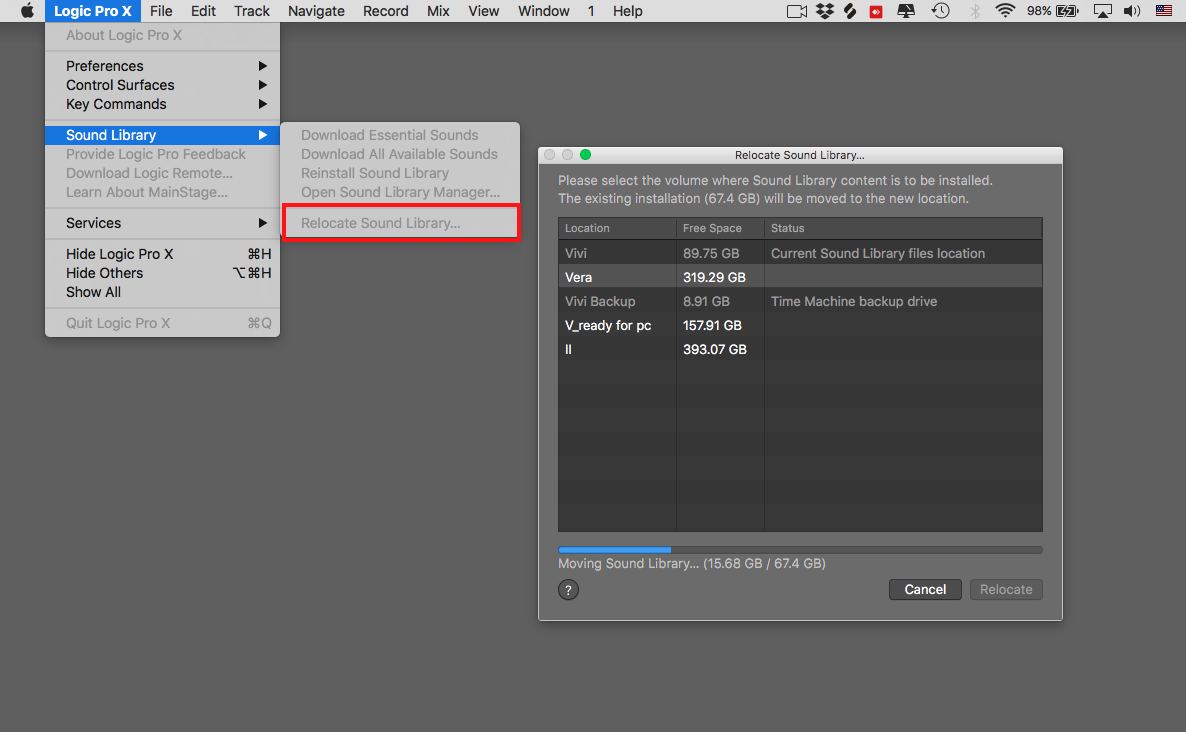Choose Quit Logic Pro X
Image resolution: width=1186 pixels, height=732 pixels.
coord(162,323)
